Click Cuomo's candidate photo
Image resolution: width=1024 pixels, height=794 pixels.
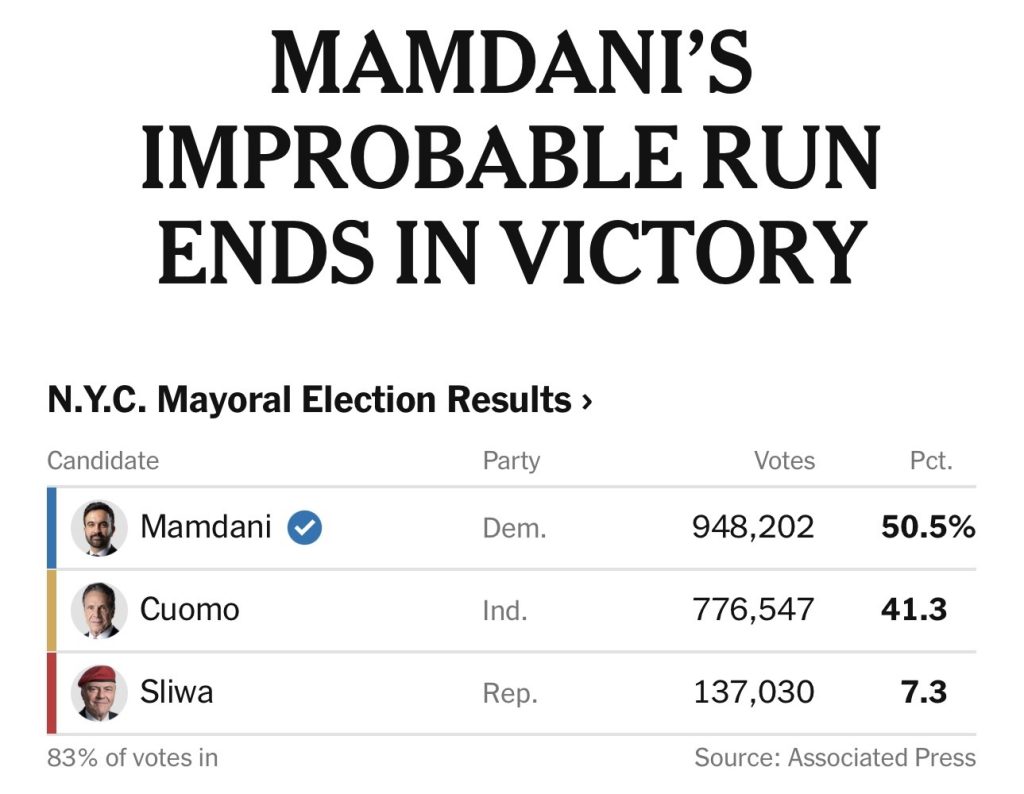pos(99,610)
